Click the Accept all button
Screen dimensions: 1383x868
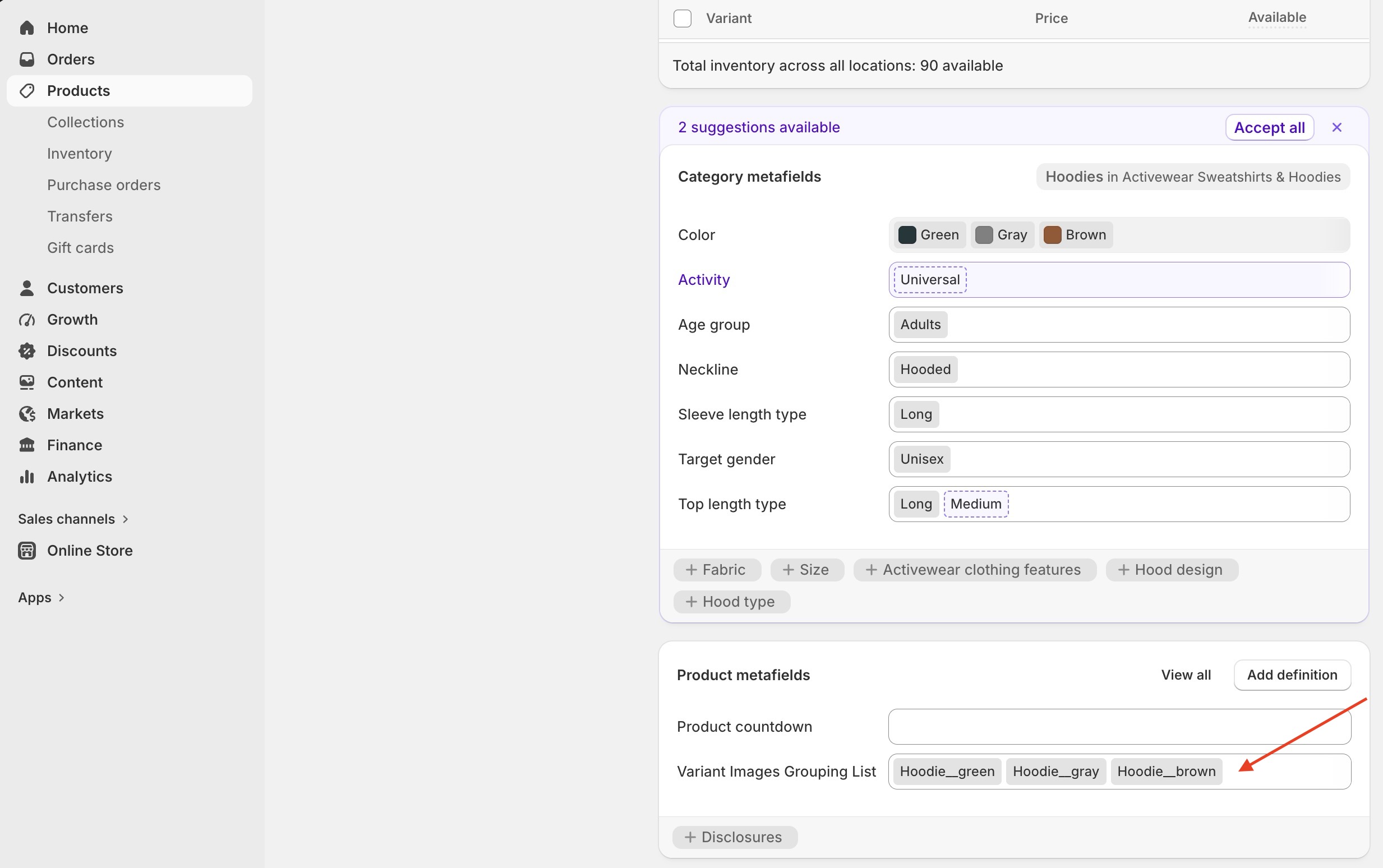(1269, 127)
